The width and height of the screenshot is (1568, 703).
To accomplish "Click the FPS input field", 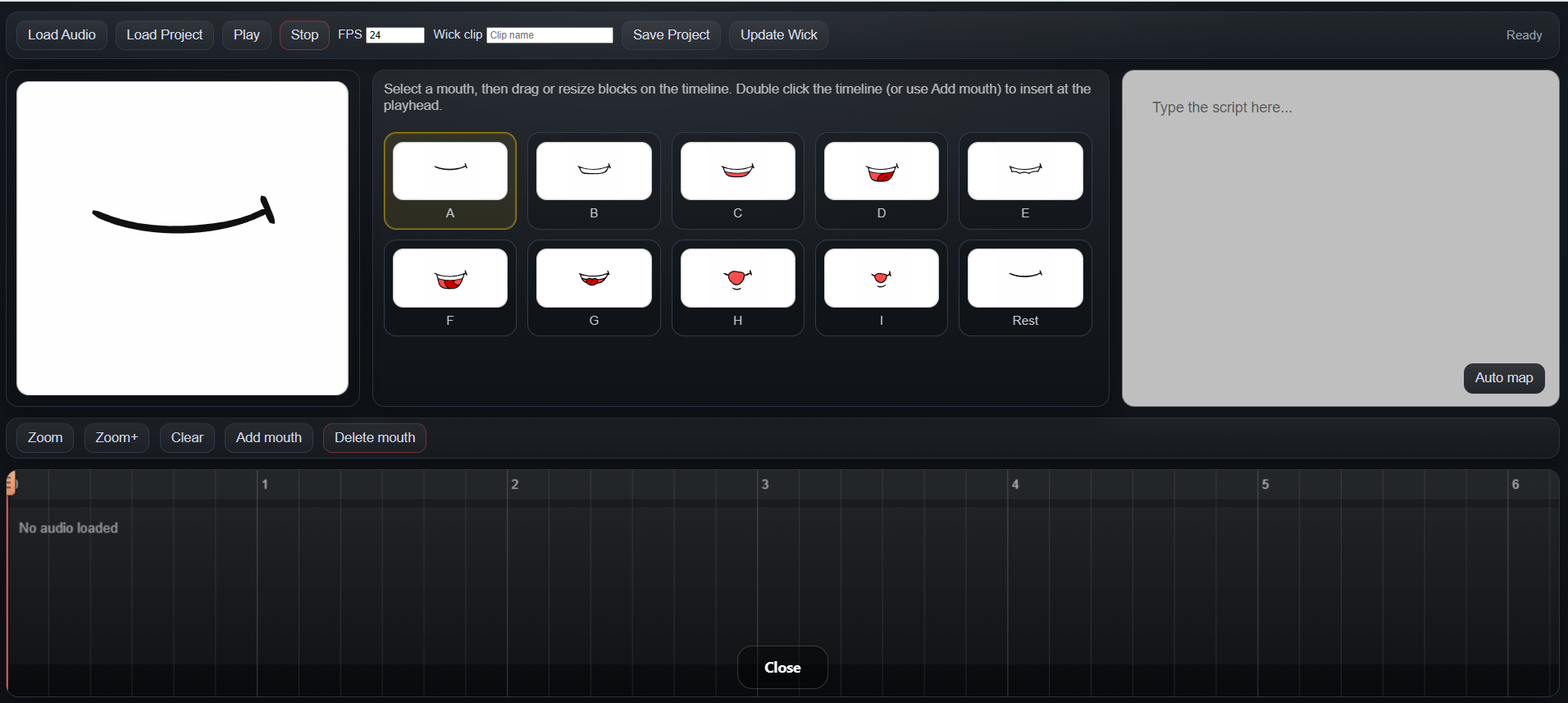I will (x=394, y=35).
